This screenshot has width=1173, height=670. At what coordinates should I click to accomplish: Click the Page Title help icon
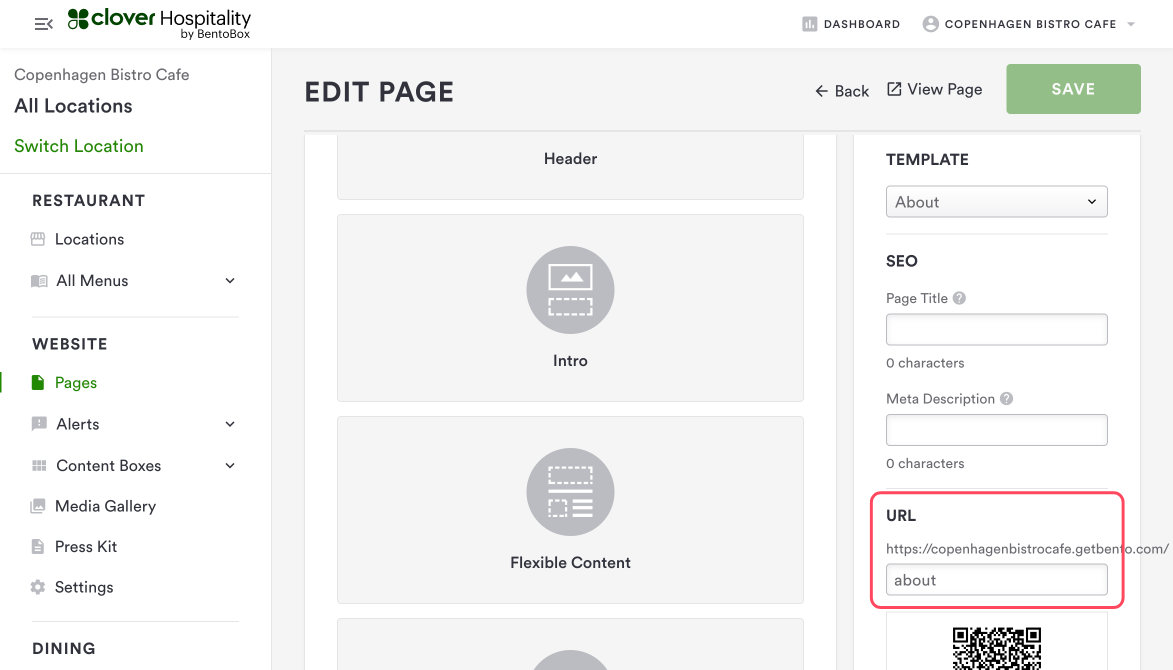[x=959, y=298]
